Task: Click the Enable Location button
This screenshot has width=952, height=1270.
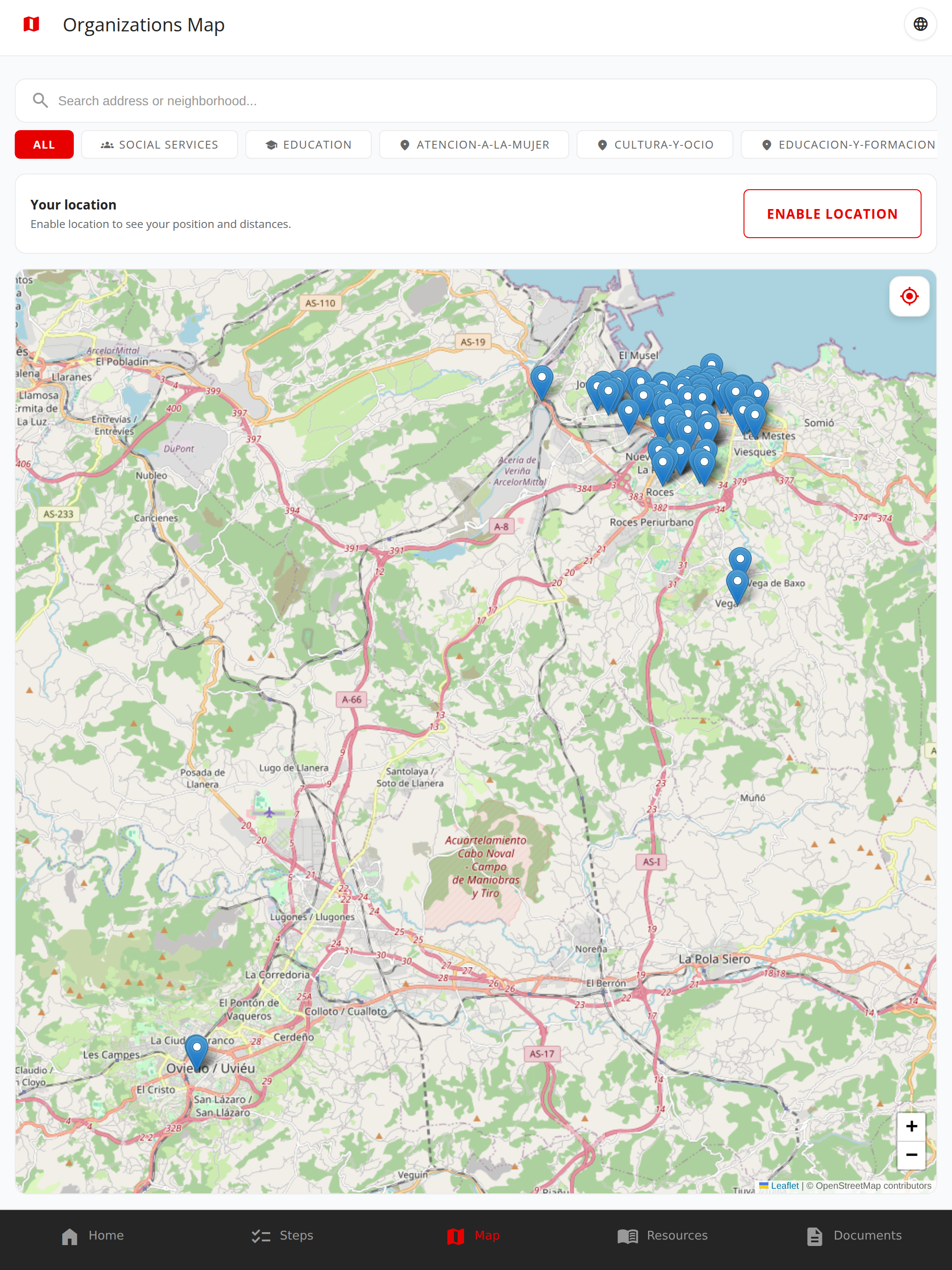Action: click(x=832, y=214)
